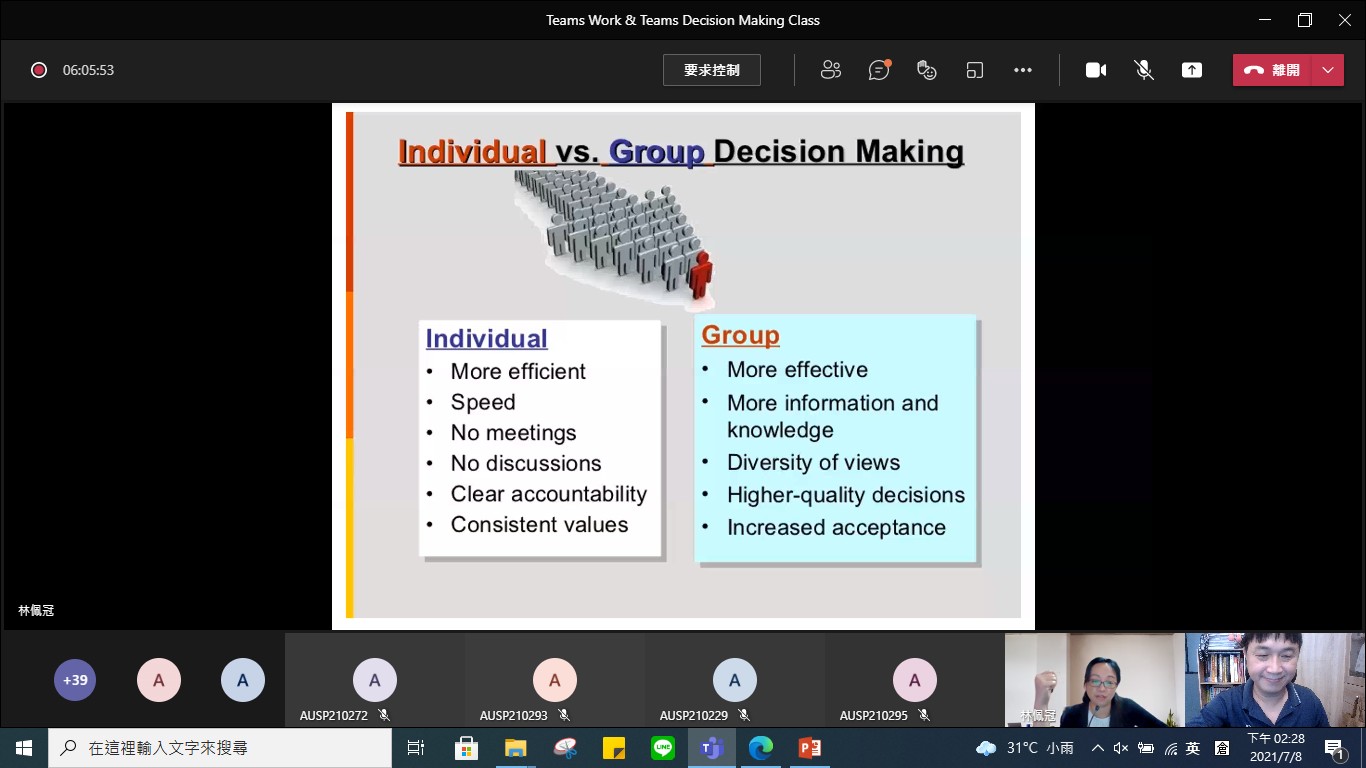Open the taskbar clock showing 下午 02:28

1276,748
